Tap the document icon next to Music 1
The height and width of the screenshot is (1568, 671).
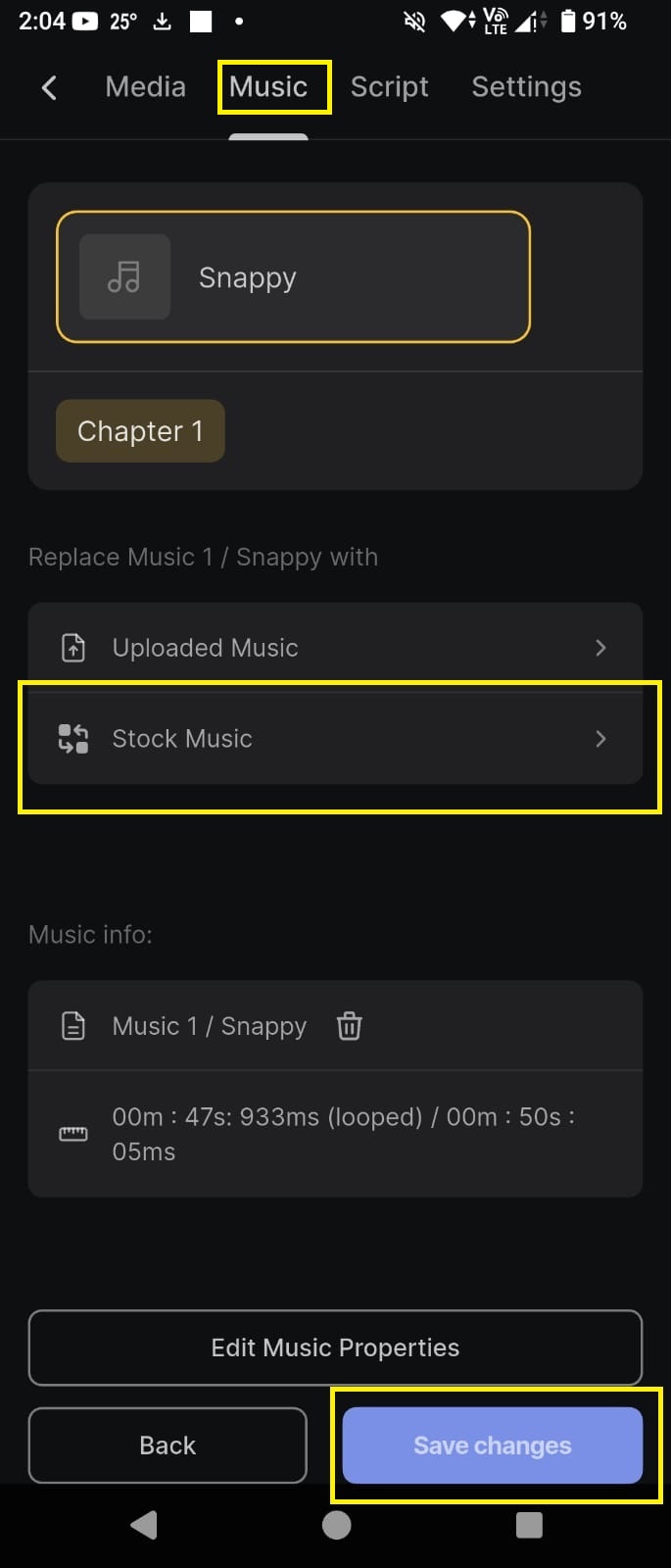73,1026
